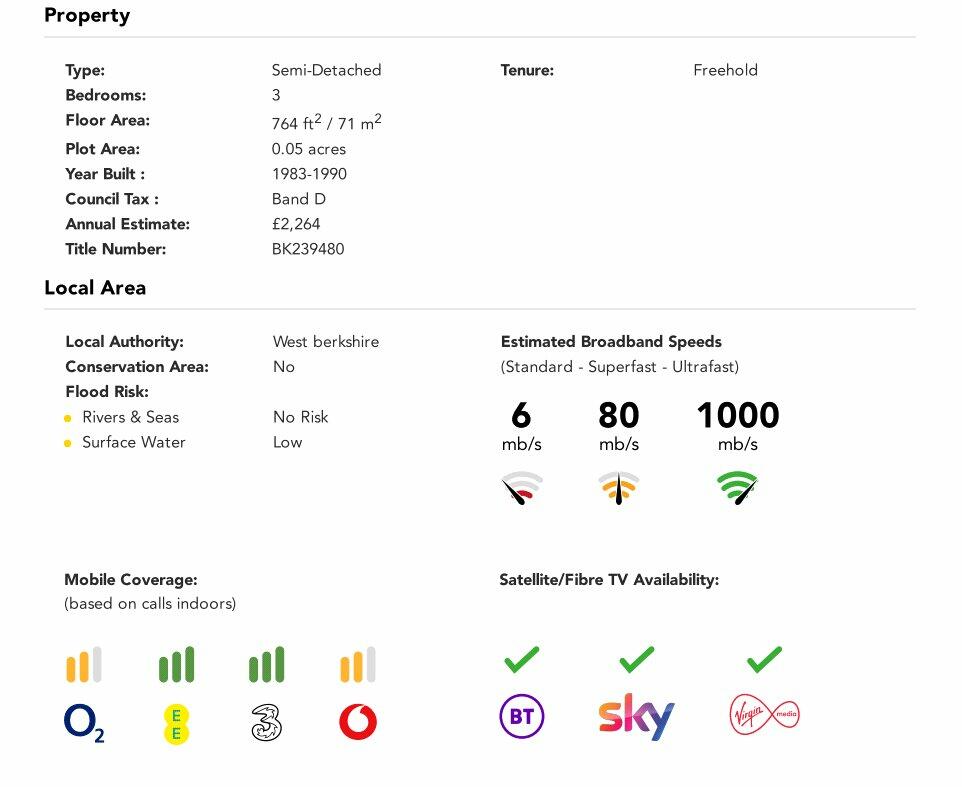Click the O2 network logo
Image resolution: width=962 pixels, height=787 pixels.
84,723
